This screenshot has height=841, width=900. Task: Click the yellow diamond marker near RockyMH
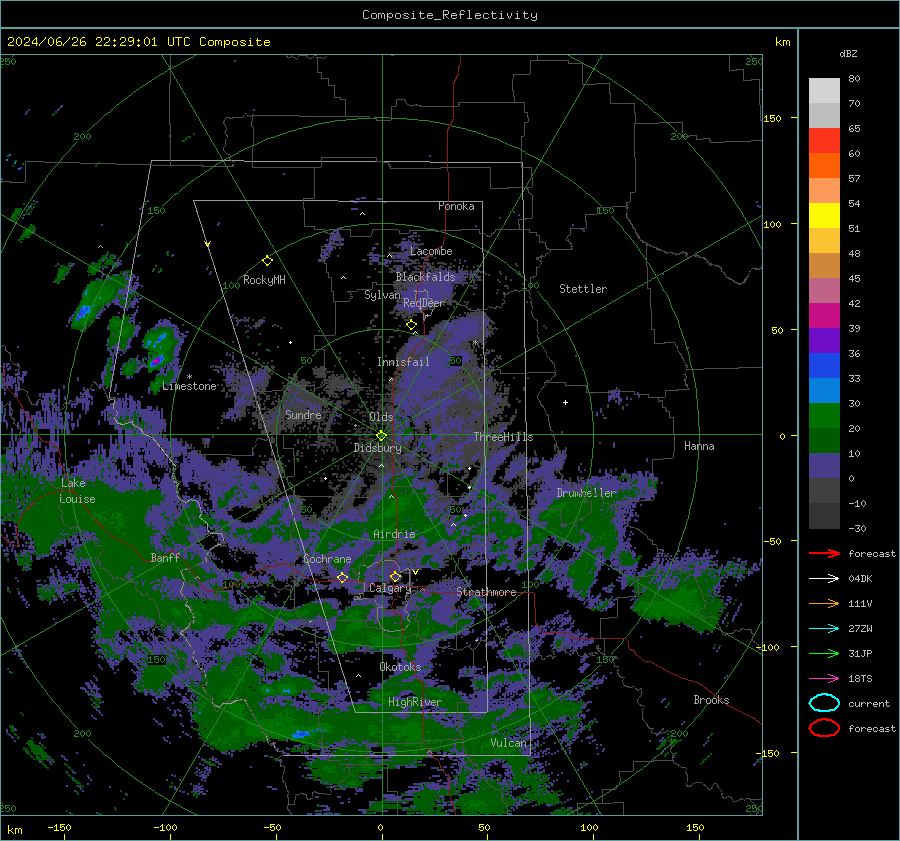[267, 261]
